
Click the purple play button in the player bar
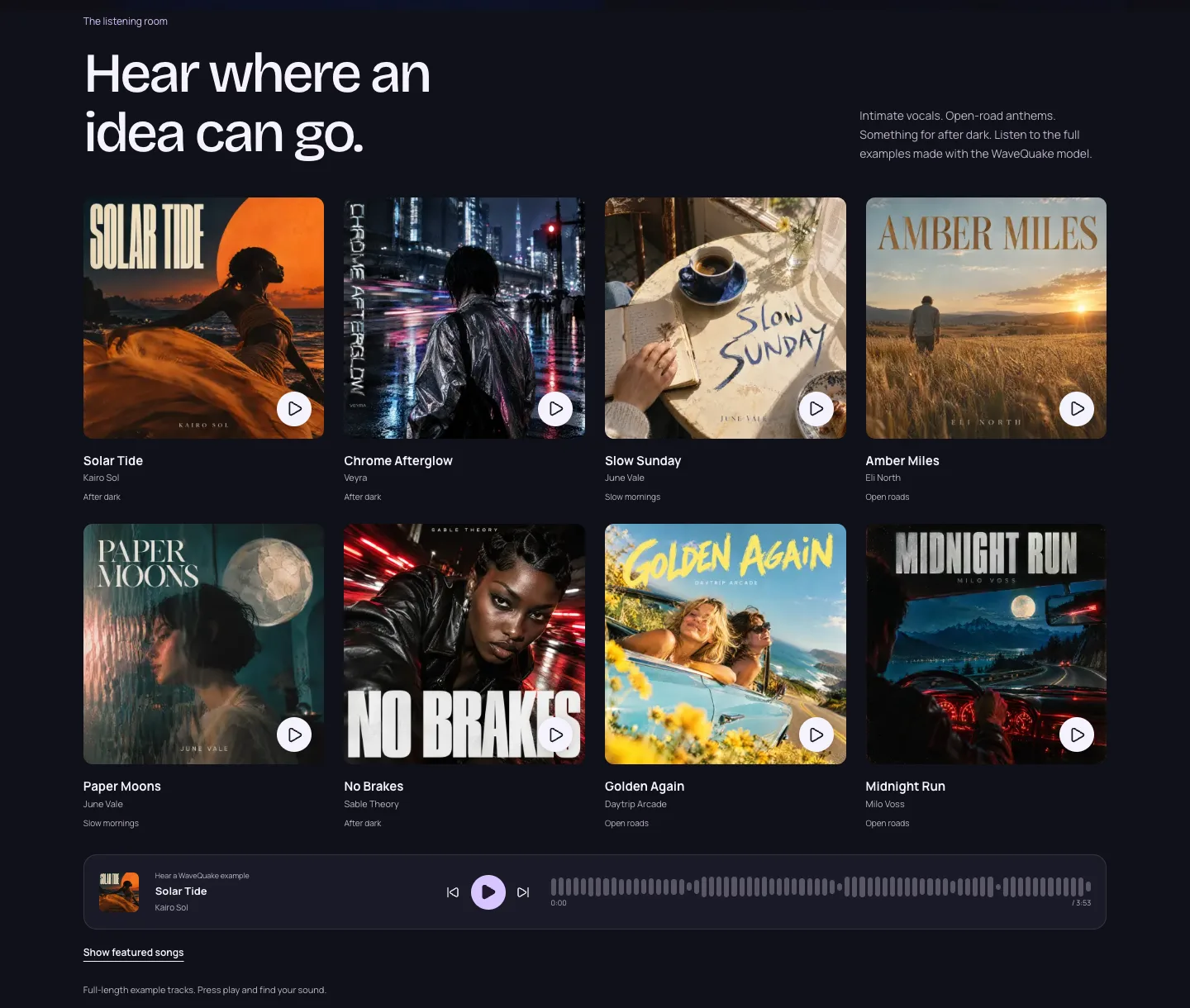[488, 892]
